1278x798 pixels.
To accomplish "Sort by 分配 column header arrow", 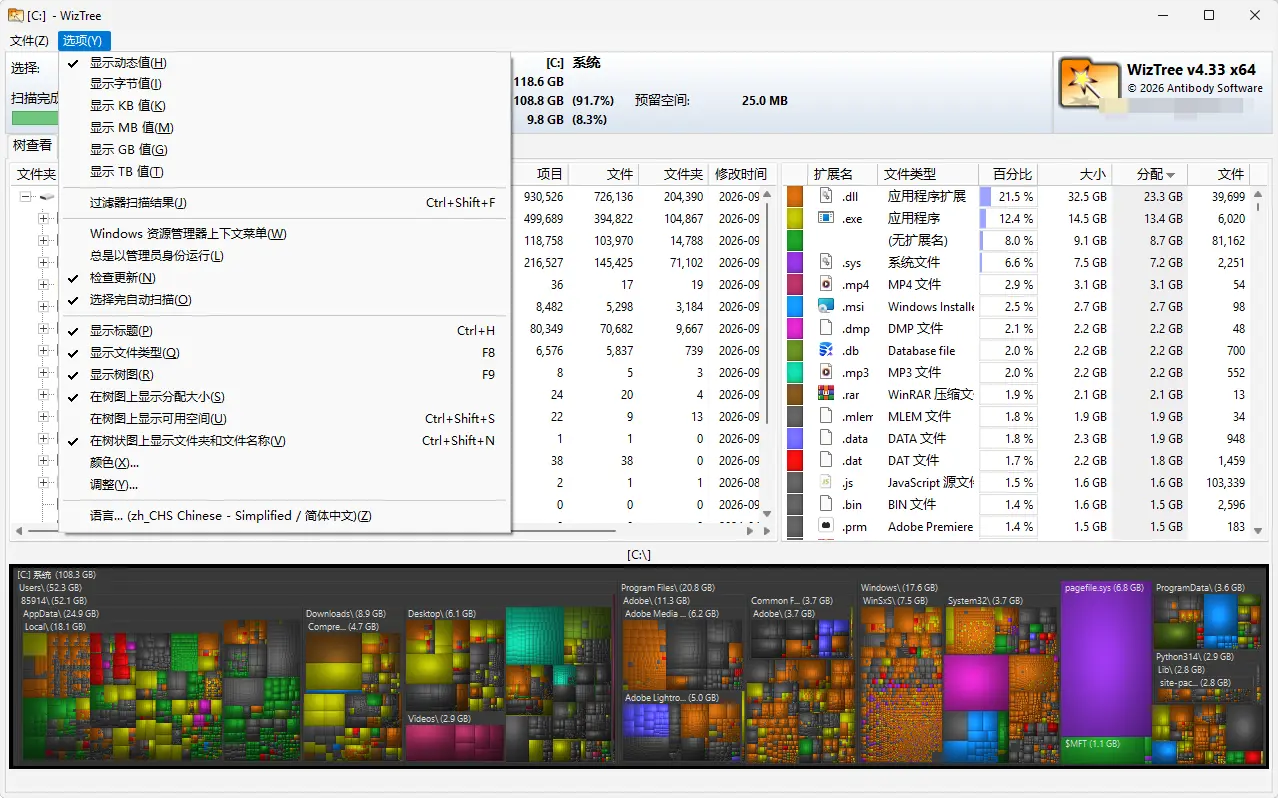I will 1170,175.
